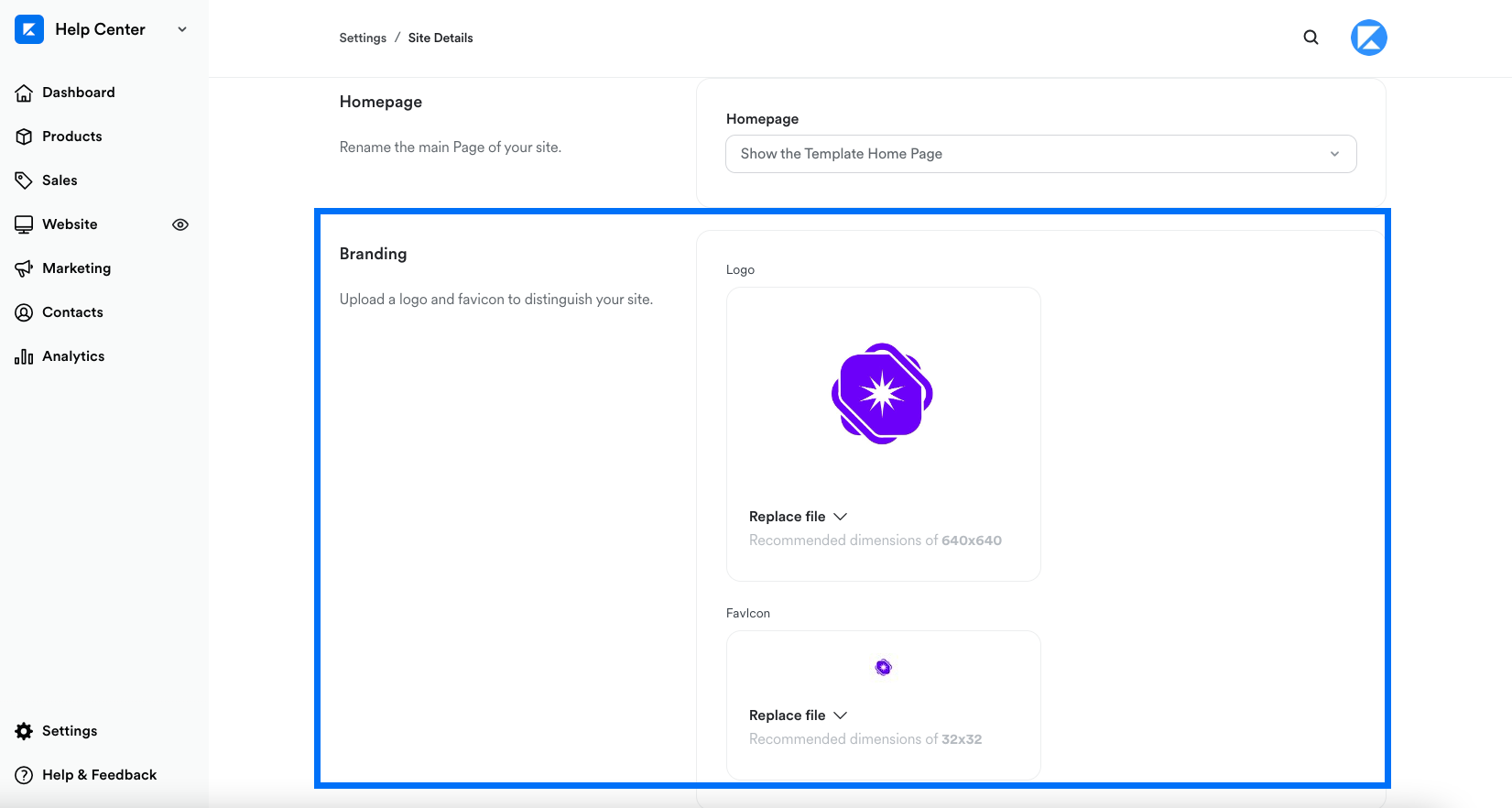Open the user profile avatar
1512x808 pixels.
point(1369,38)
